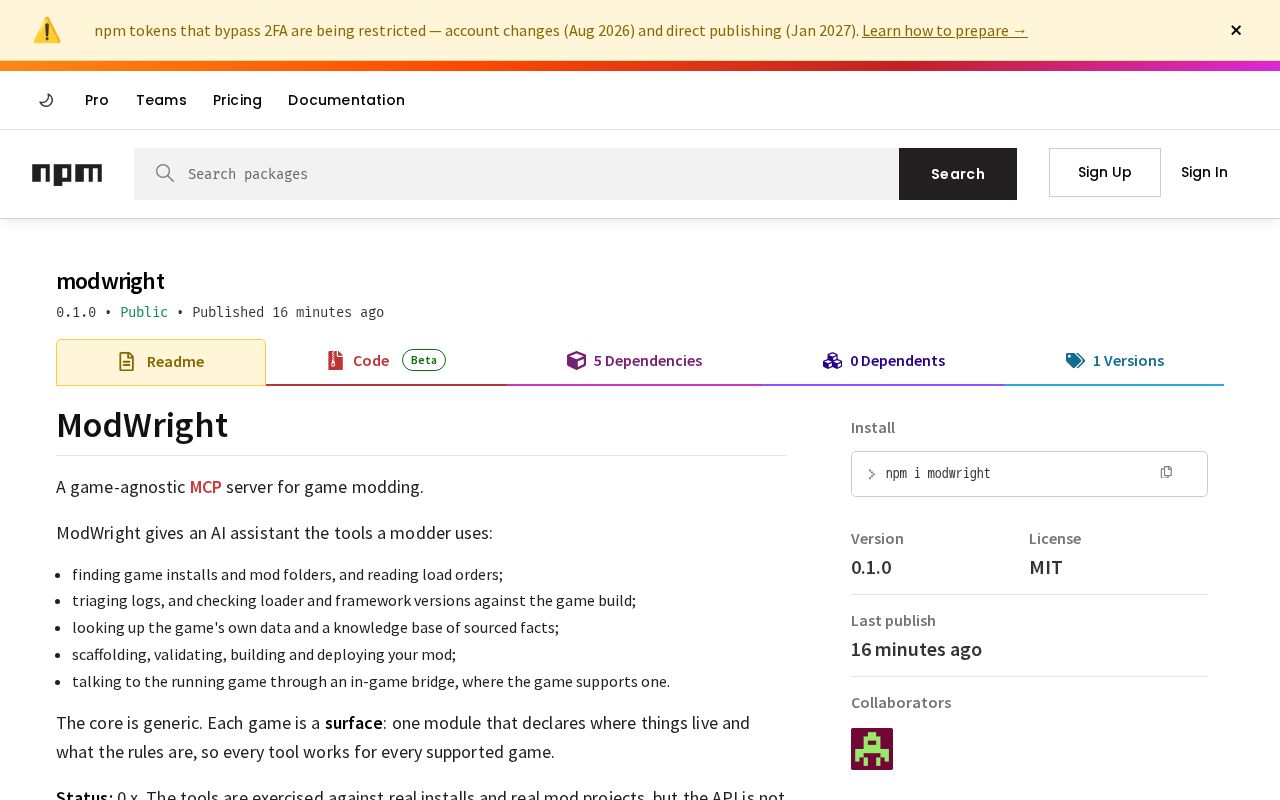Image resolution: width=1280 pixels, height=800 pixels.
Task: Click the Dependents cubes icon
Action: click(832, 361)
